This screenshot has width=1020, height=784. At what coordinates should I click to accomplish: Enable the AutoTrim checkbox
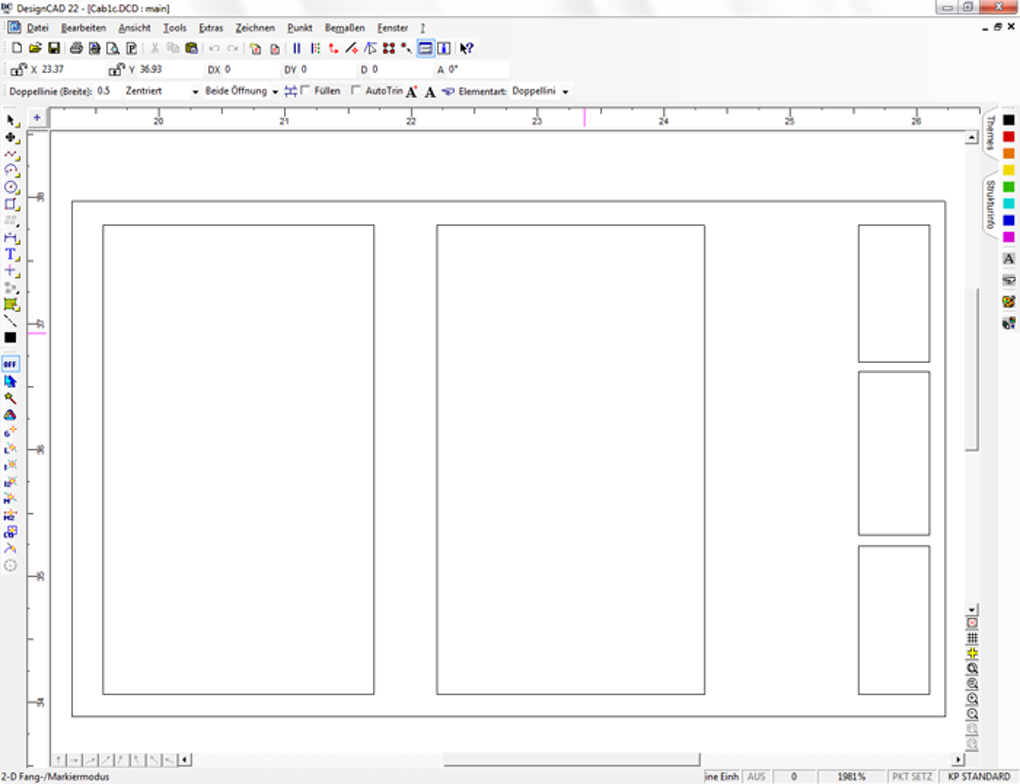(x=353, y=88)
